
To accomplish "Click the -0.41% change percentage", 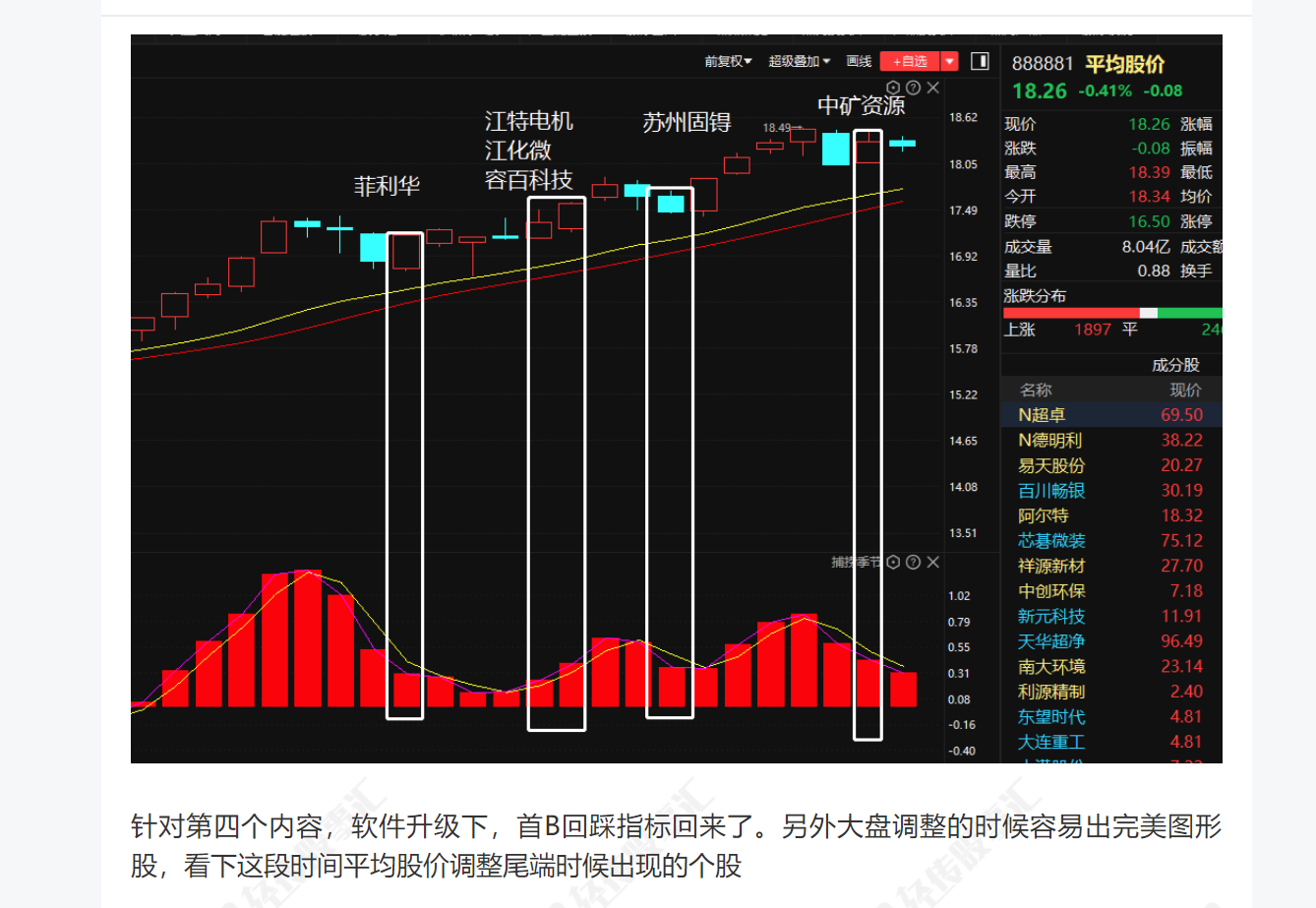I will (x=1105, y=91).
